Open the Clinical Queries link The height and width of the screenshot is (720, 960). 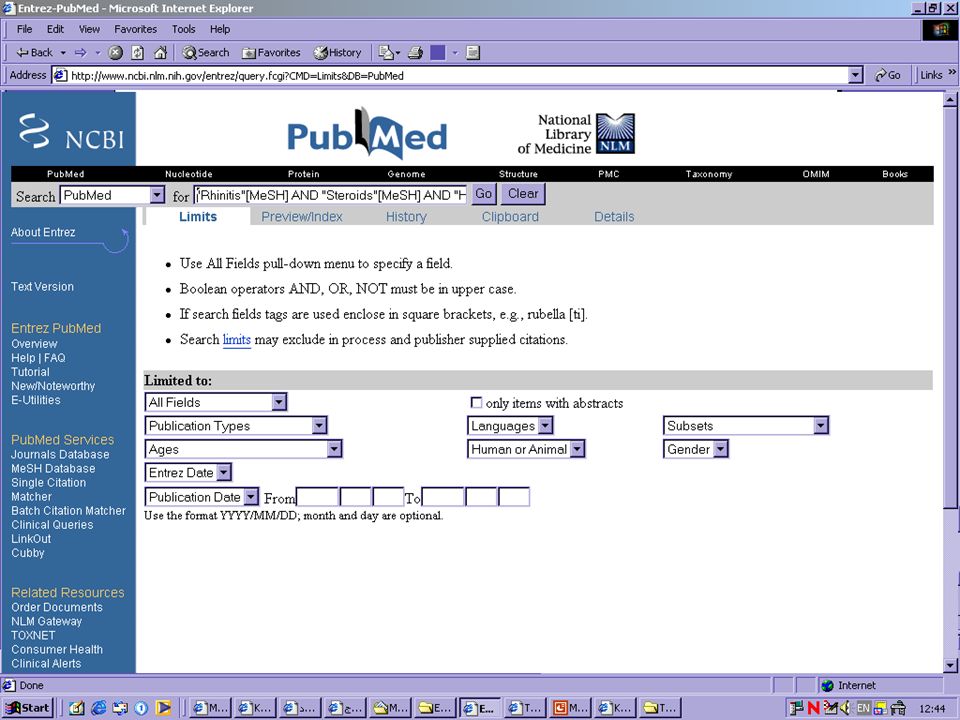pos(52,525)
